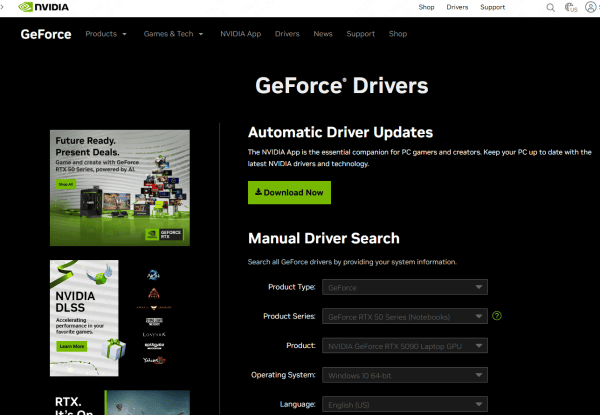Click the GeForce brand logo text

46,34
